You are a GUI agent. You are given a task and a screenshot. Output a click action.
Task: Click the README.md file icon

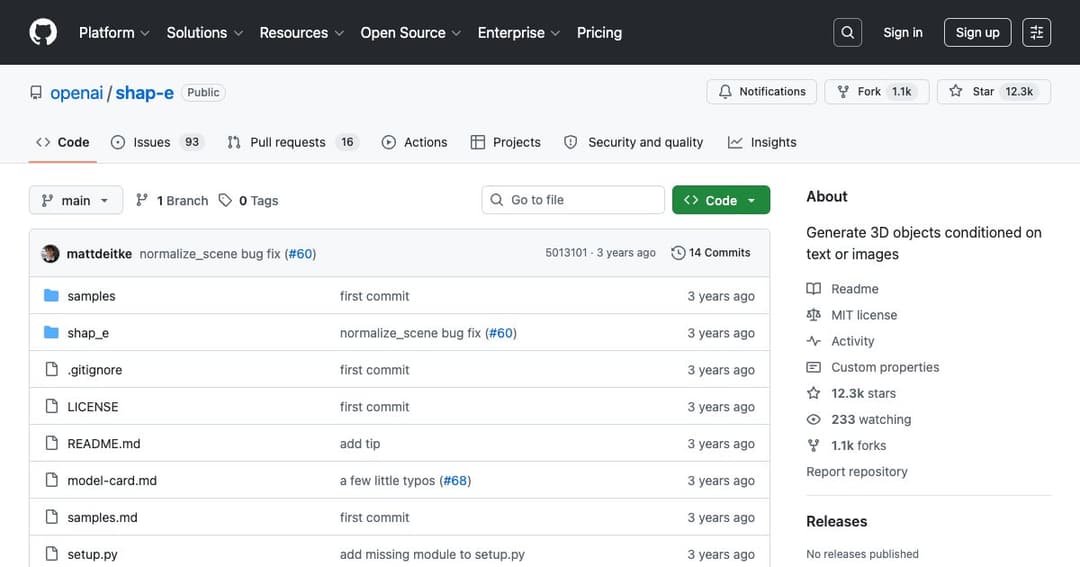(52, 443)
